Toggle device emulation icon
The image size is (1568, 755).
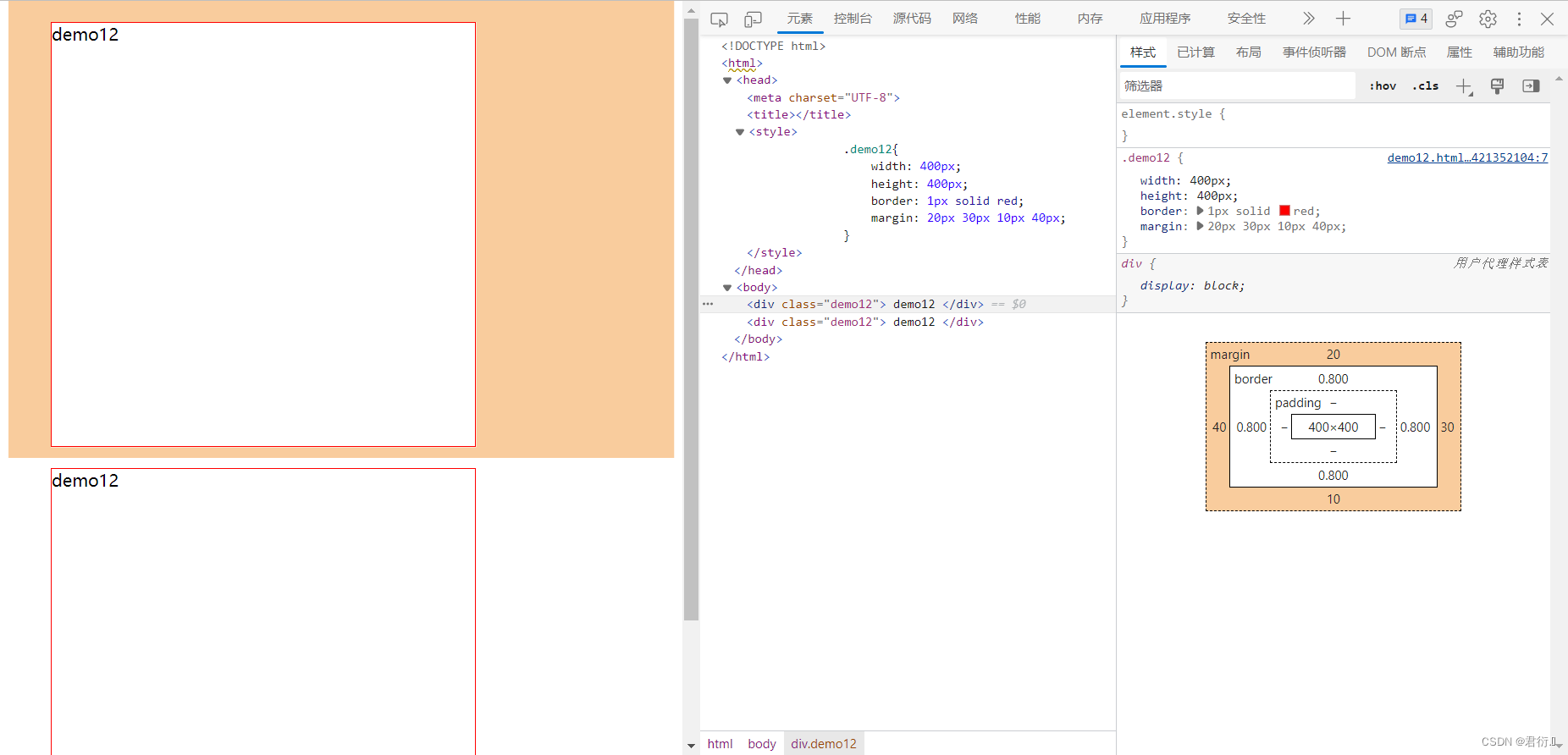[x=753, y=19]
